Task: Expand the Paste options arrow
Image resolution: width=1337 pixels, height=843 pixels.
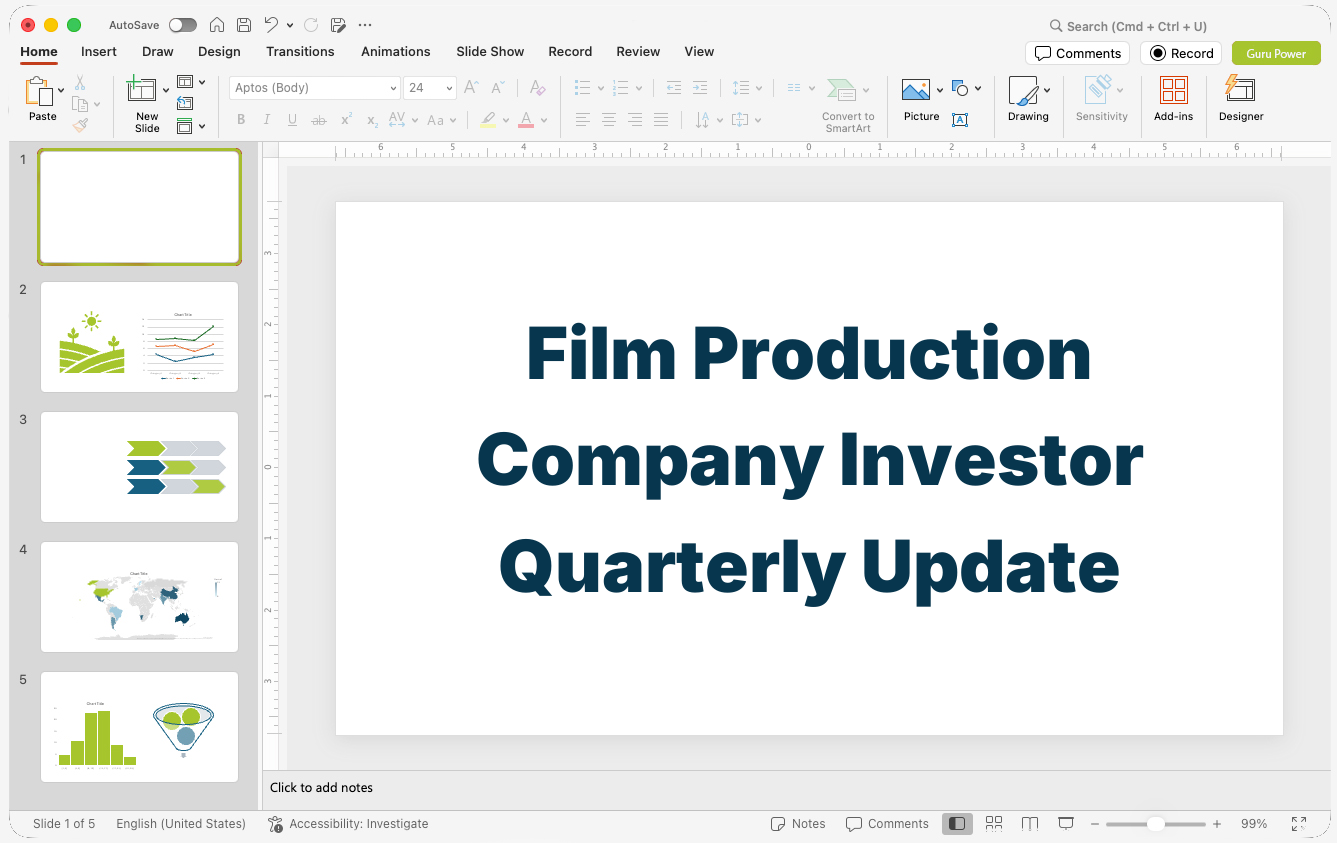Action: pos(61,91)
